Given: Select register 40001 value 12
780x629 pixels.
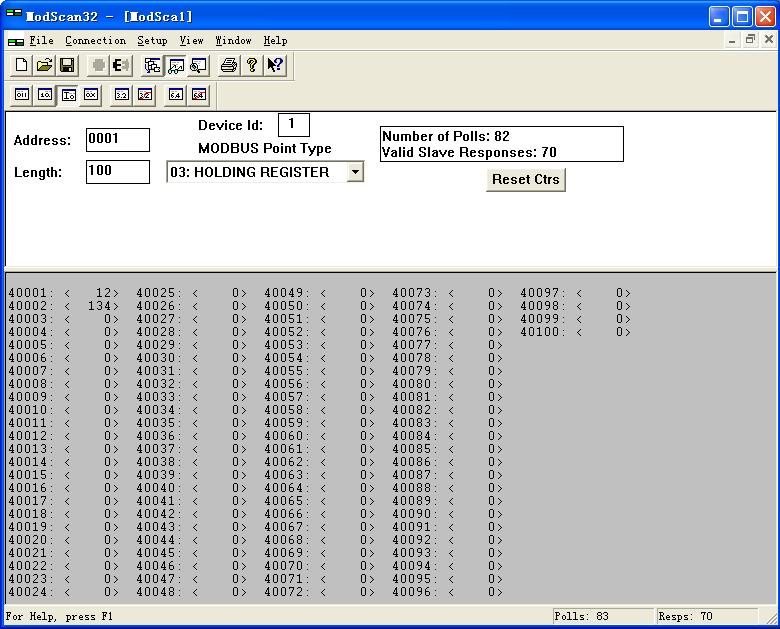Looking at the screenshot, I should (64, 293).
